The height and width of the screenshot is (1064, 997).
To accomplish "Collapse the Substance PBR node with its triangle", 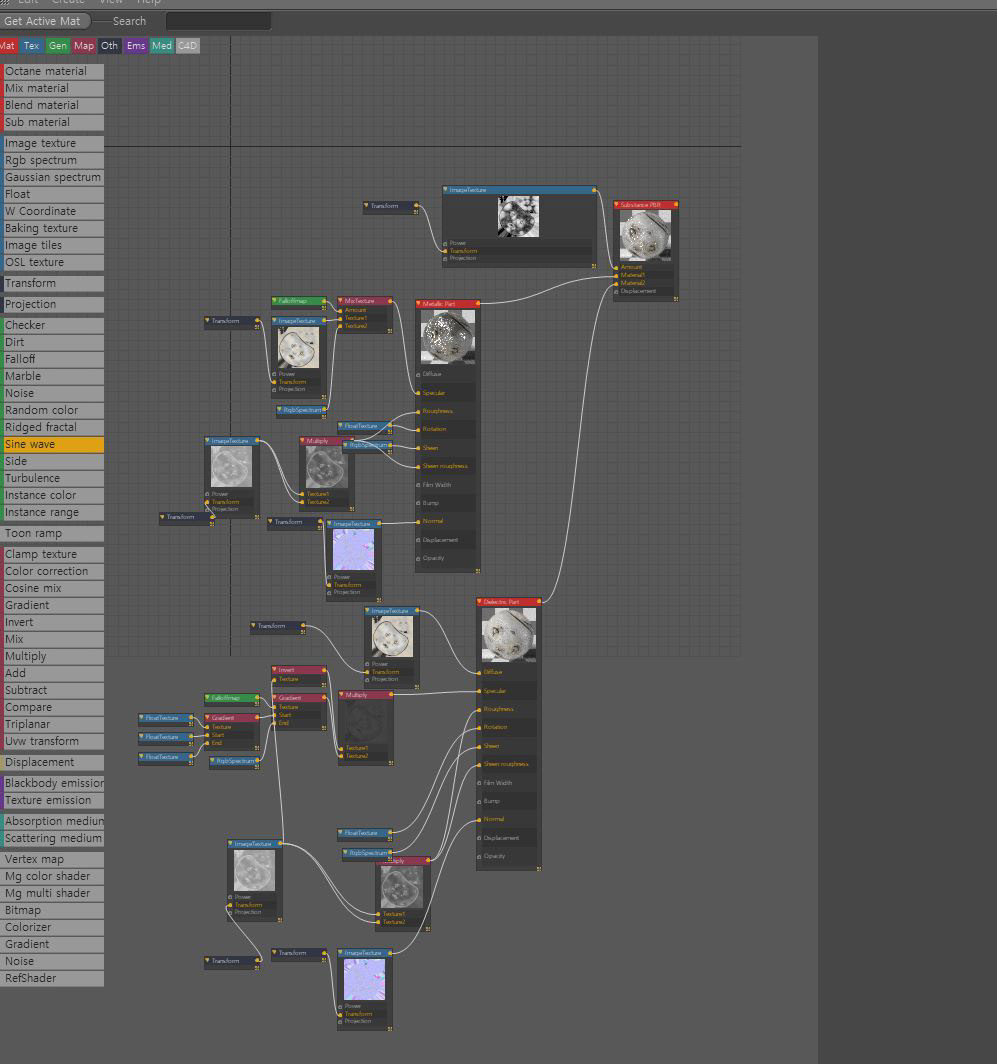I will click(x=617, y=204).
